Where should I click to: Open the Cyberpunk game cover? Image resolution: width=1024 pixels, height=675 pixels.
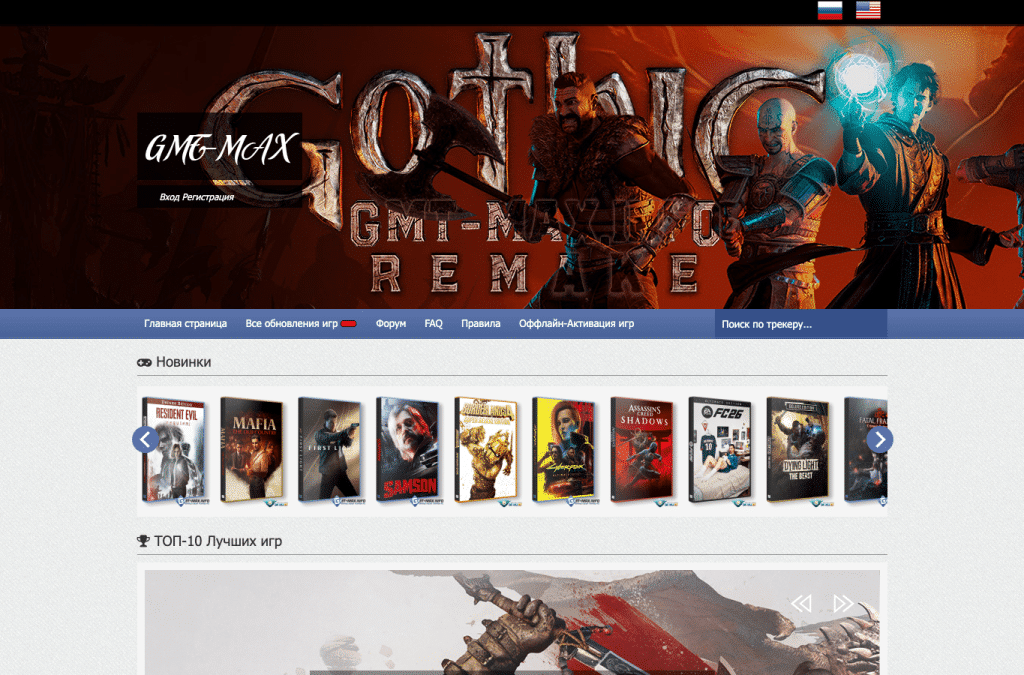[566, 450]
